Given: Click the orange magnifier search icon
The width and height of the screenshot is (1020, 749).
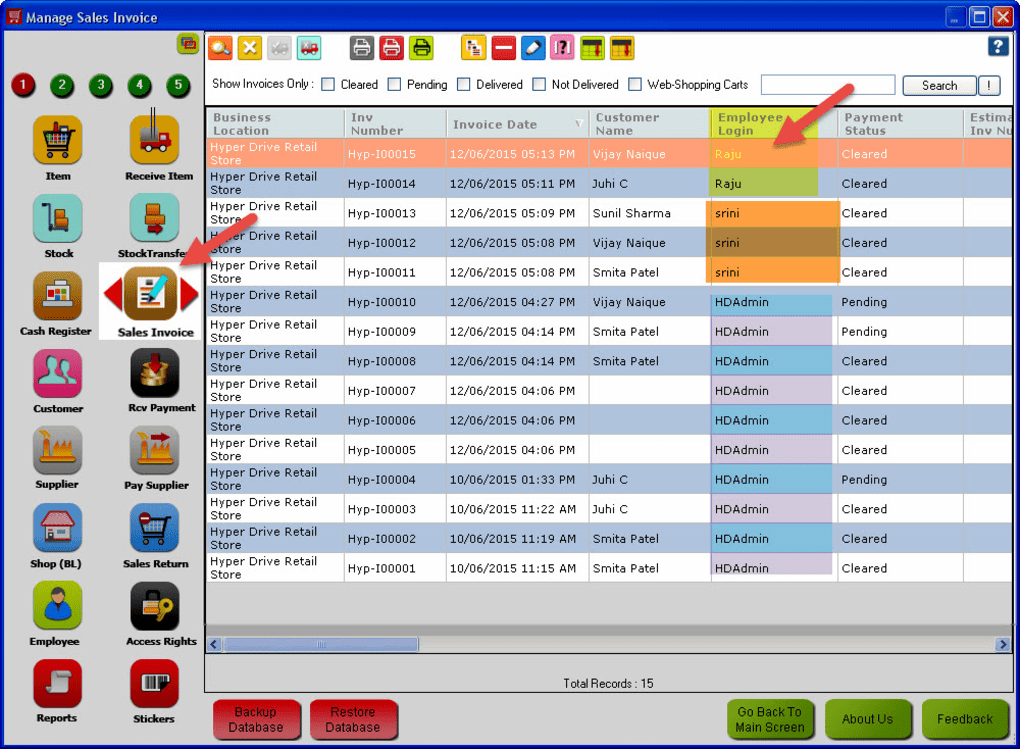Looking at the screenshot, I should [x=222, y=47].
